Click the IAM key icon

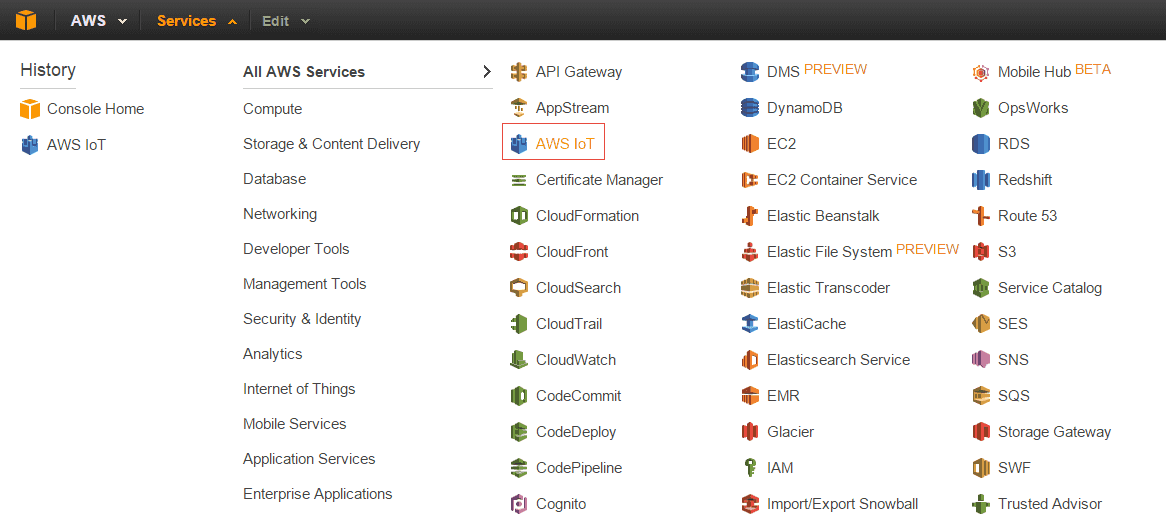point(750,468)
